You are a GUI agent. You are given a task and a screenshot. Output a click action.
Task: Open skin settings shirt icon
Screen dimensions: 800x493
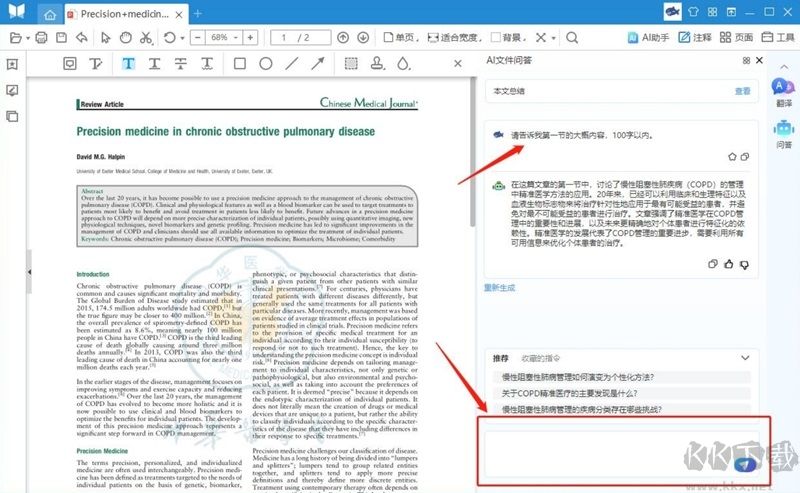tap(693, 12)
